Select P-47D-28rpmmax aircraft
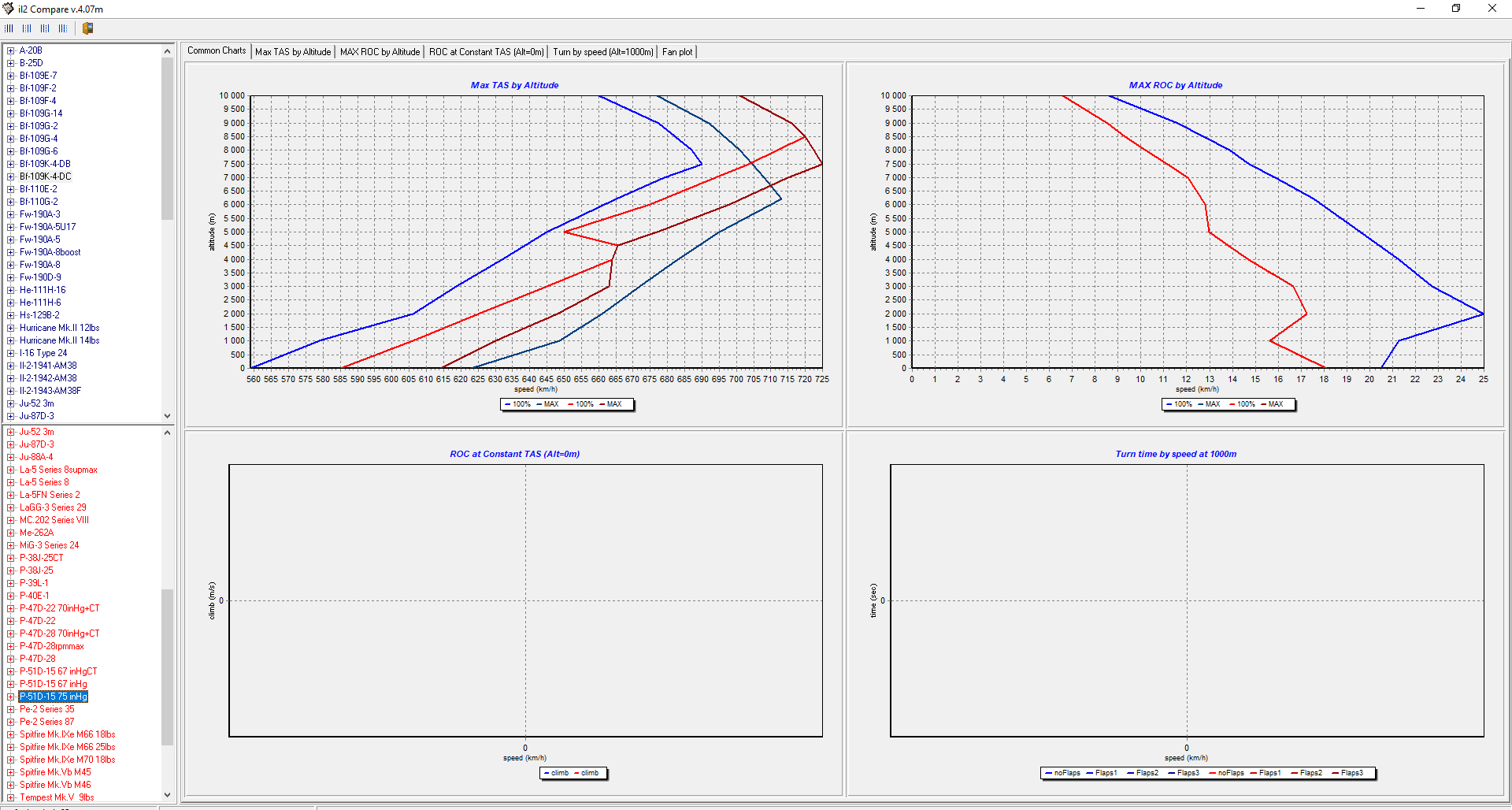 click(x=52, y=646)
